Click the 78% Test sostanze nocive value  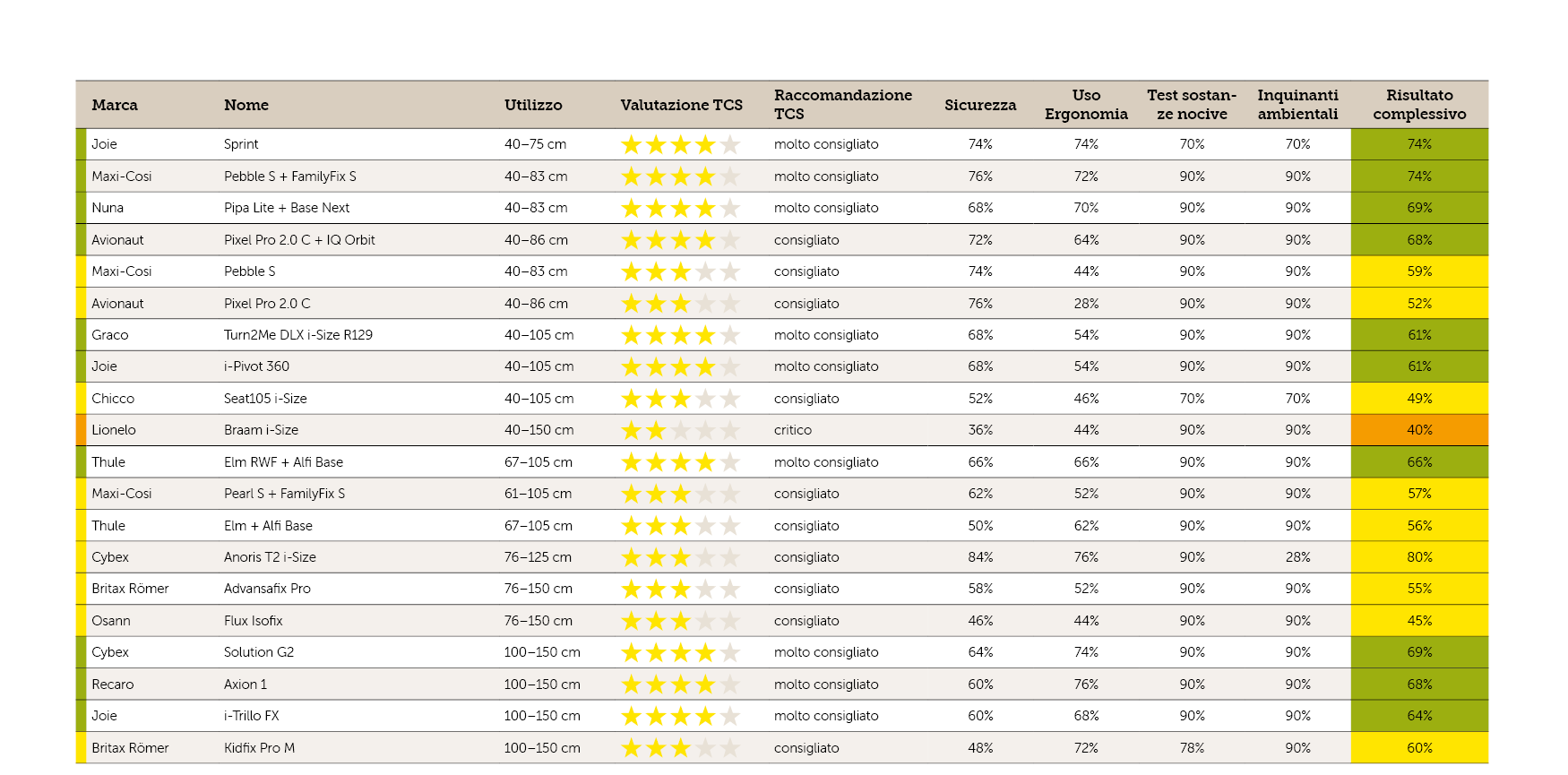(x=1192, y=748)
